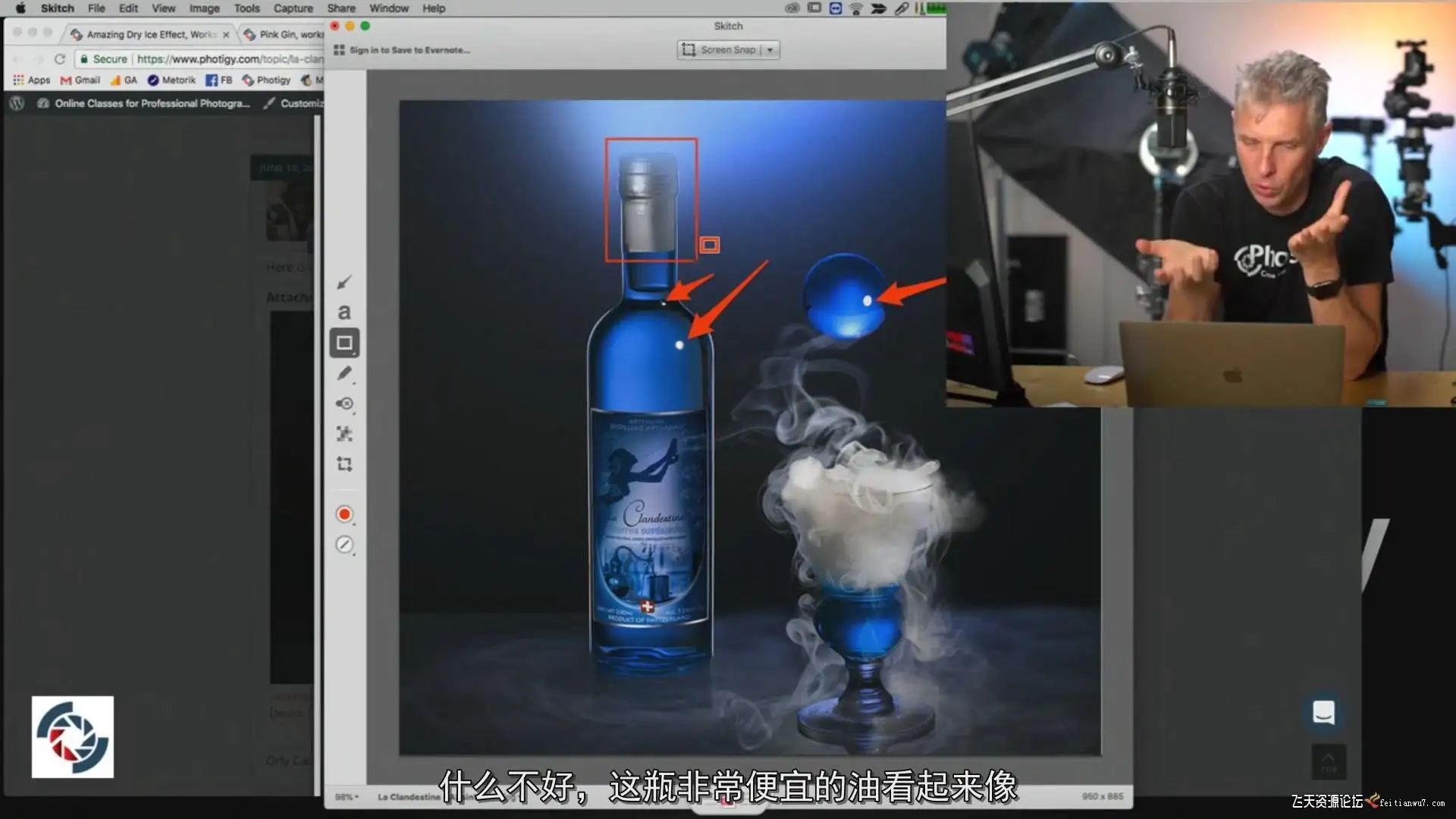1456x819 pixels.
Task: Click the browser reload button
Action: click(59, 59)
